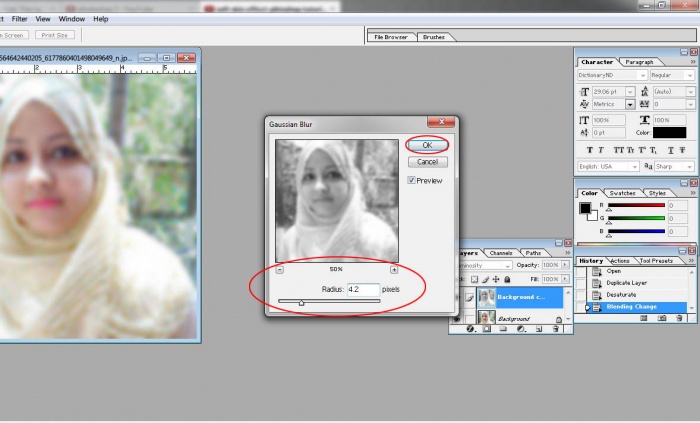Toggle lock position

[496, 279]
